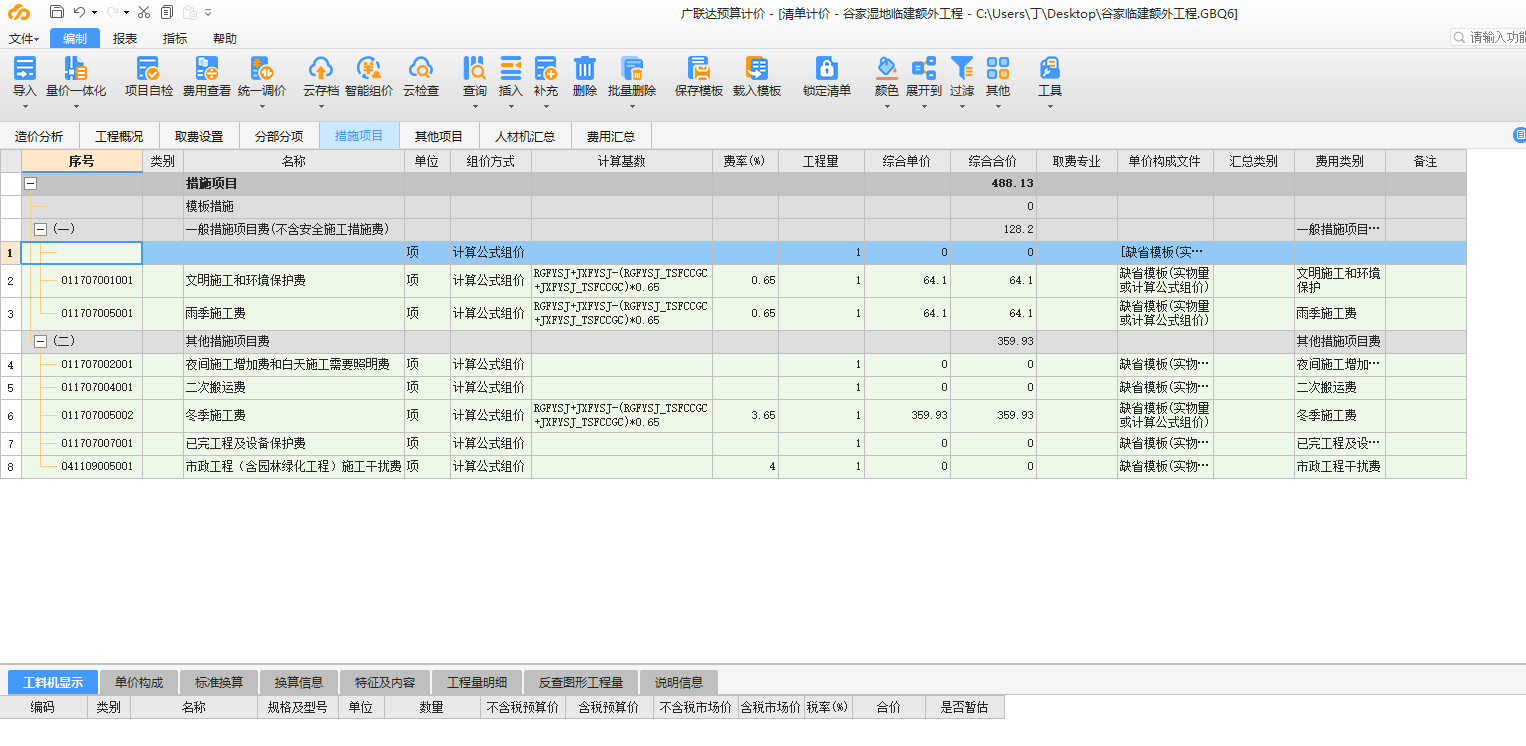Screen dimensions: 1526x746
Task: Open the 标准换算 bottom tab
Action: pos(219,682)
